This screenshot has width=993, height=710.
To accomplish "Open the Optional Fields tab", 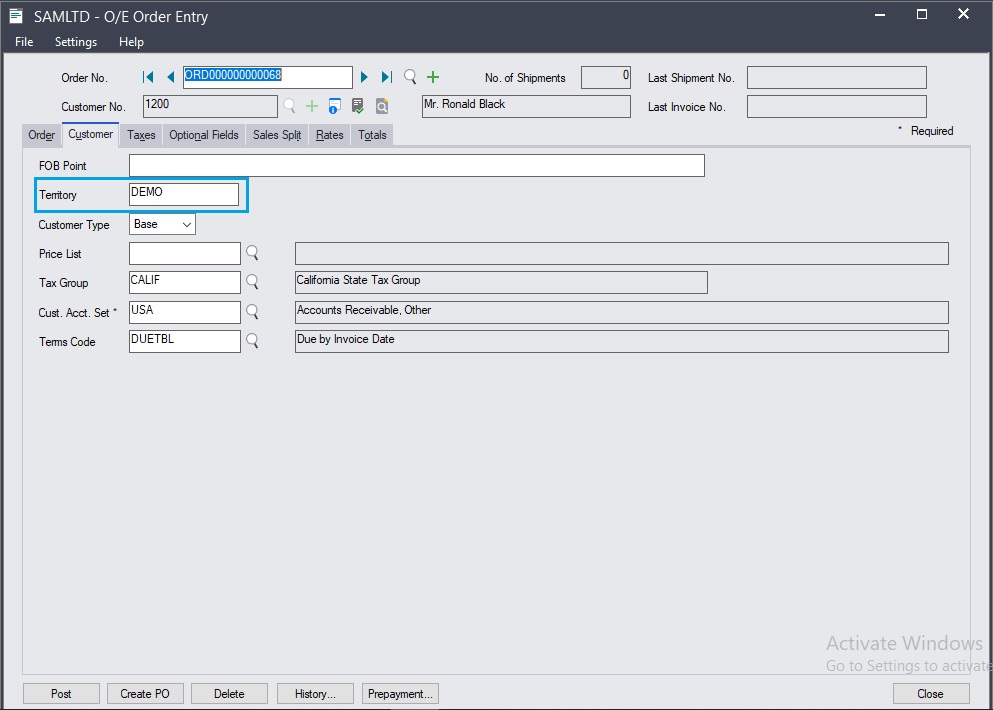I will pyautogui.click(x=204, y=135).
